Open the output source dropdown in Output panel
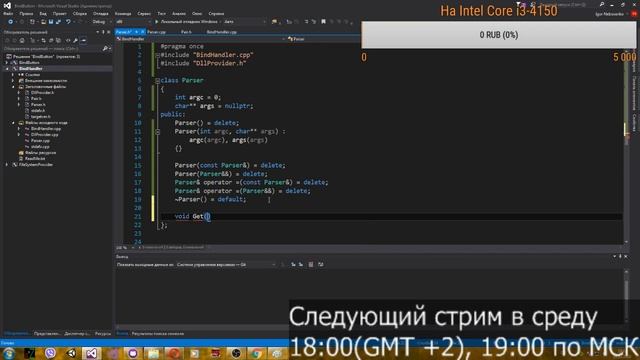 point(226,264)
